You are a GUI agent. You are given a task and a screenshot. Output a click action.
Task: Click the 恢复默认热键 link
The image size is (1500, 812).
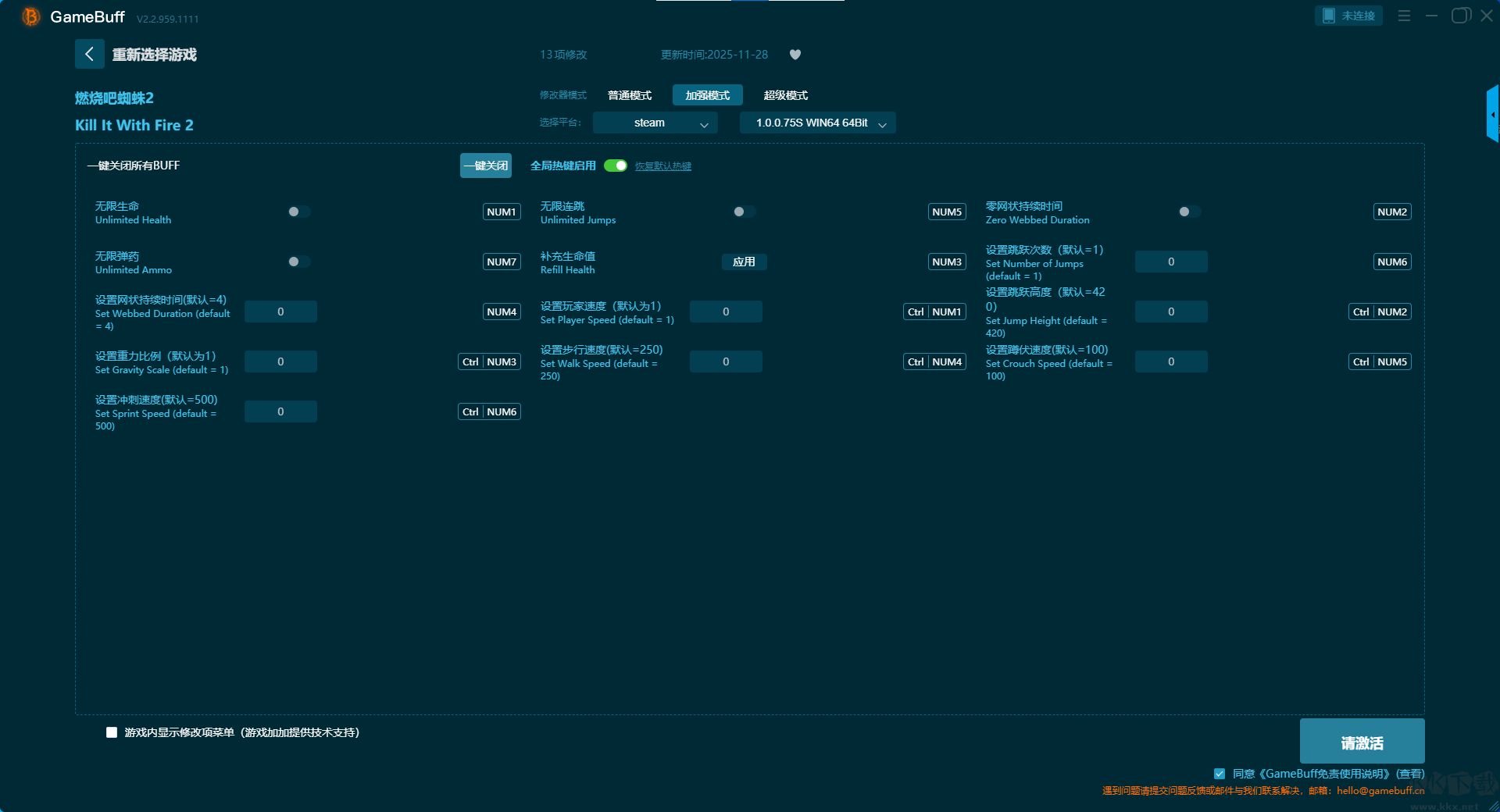[662, 166]
